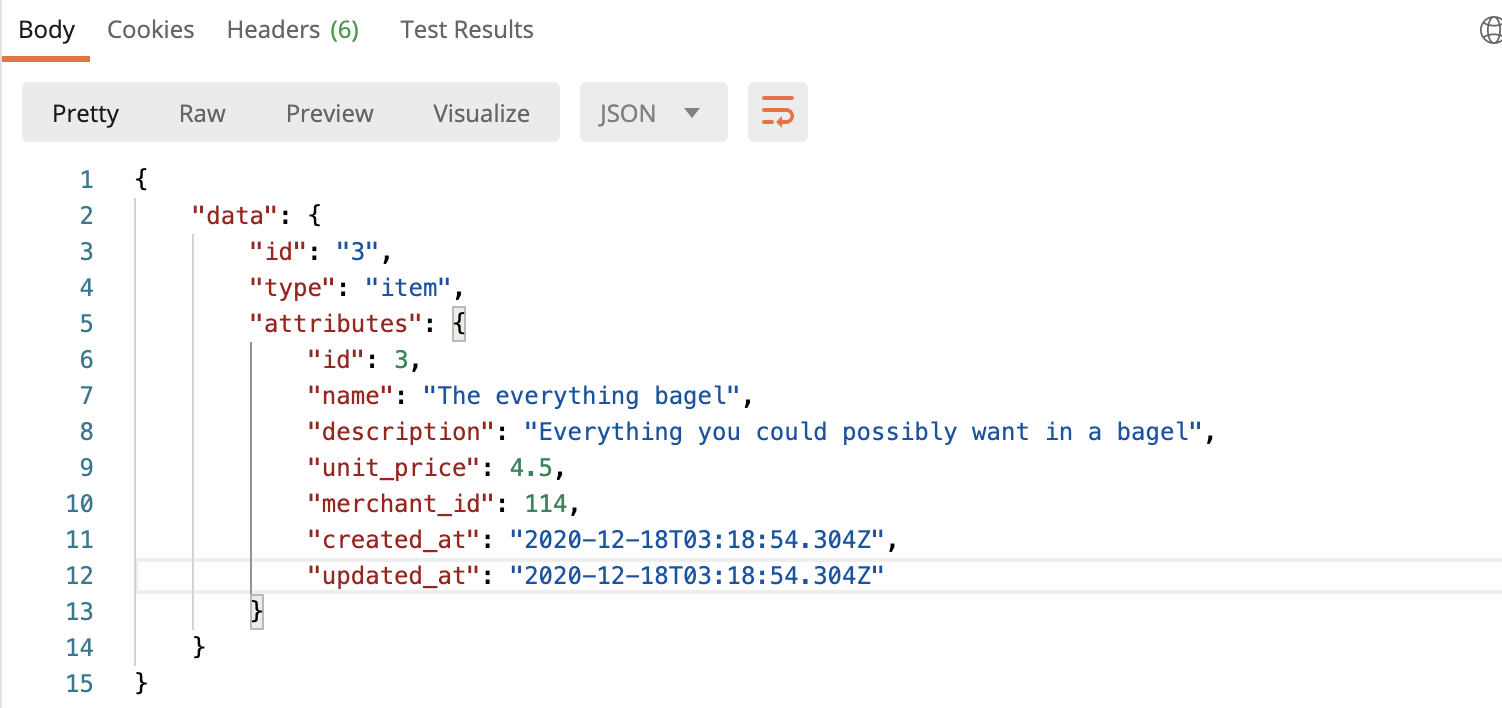Select the Preview view mode
This screenshot has width=1502, height=708.
click(x=330, y=113)
